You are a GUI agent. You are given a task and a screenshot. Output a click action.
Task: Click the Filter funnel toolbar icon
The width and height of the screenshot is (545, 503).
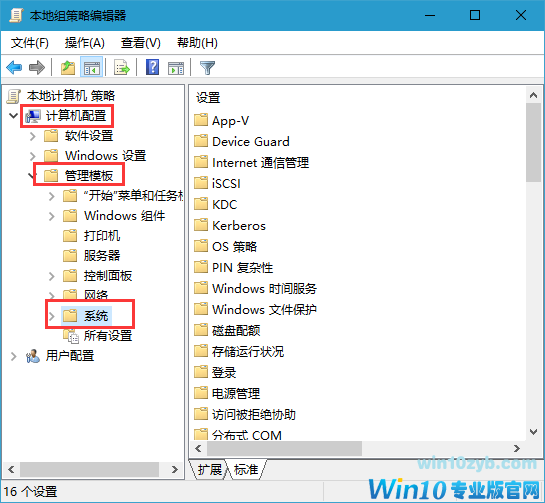208,67
